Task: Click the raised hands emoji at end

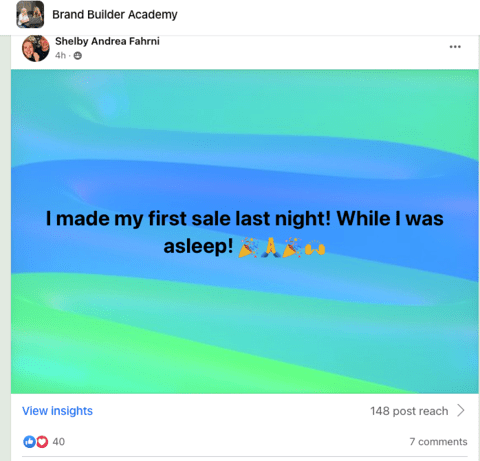Action: (x=315, y=248)
